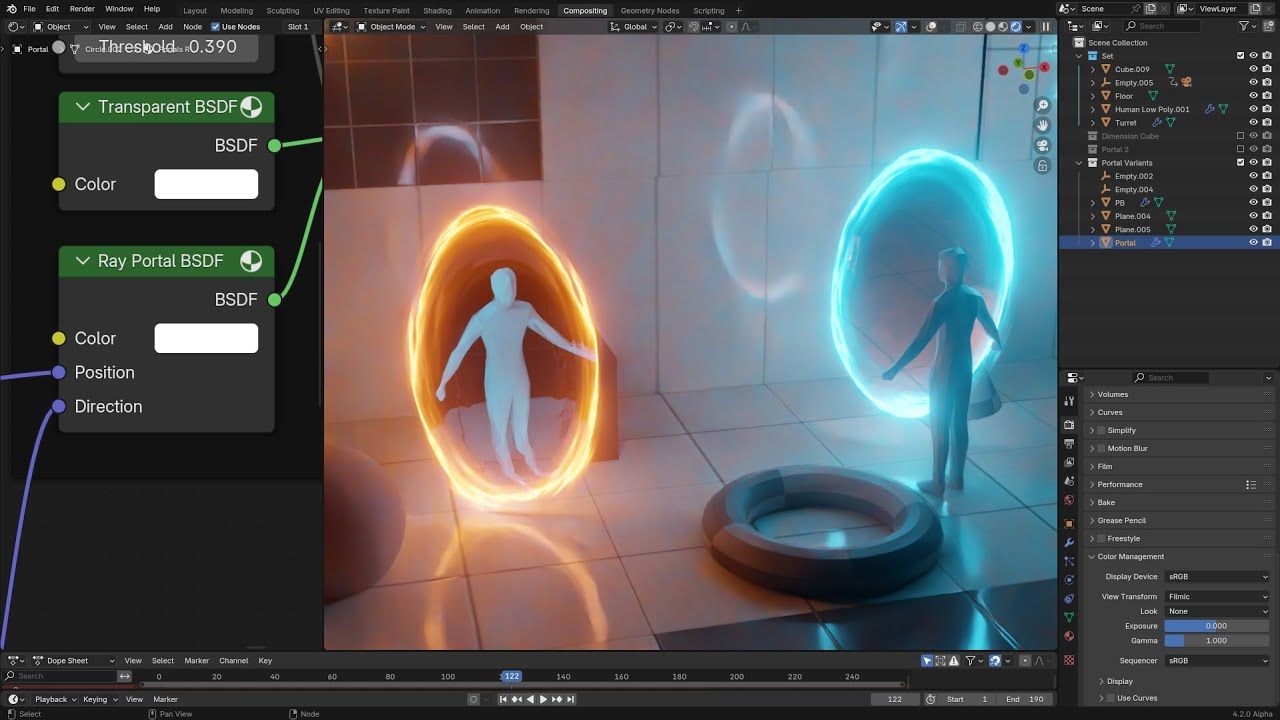The width and height of the screenshot is (1280, 720).
Task: Open the Tool properties tab
Action: (x=1069, y=403)
